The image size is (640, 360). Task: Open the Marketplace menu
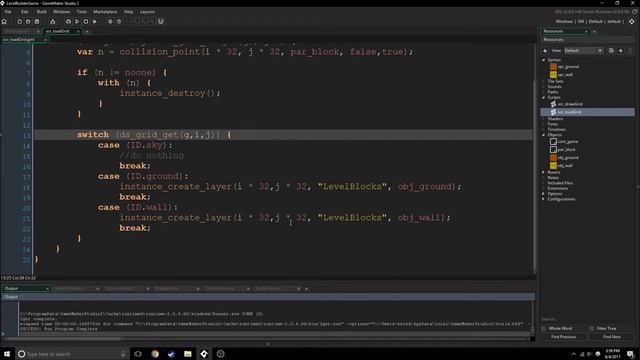[x=105, y=12]
